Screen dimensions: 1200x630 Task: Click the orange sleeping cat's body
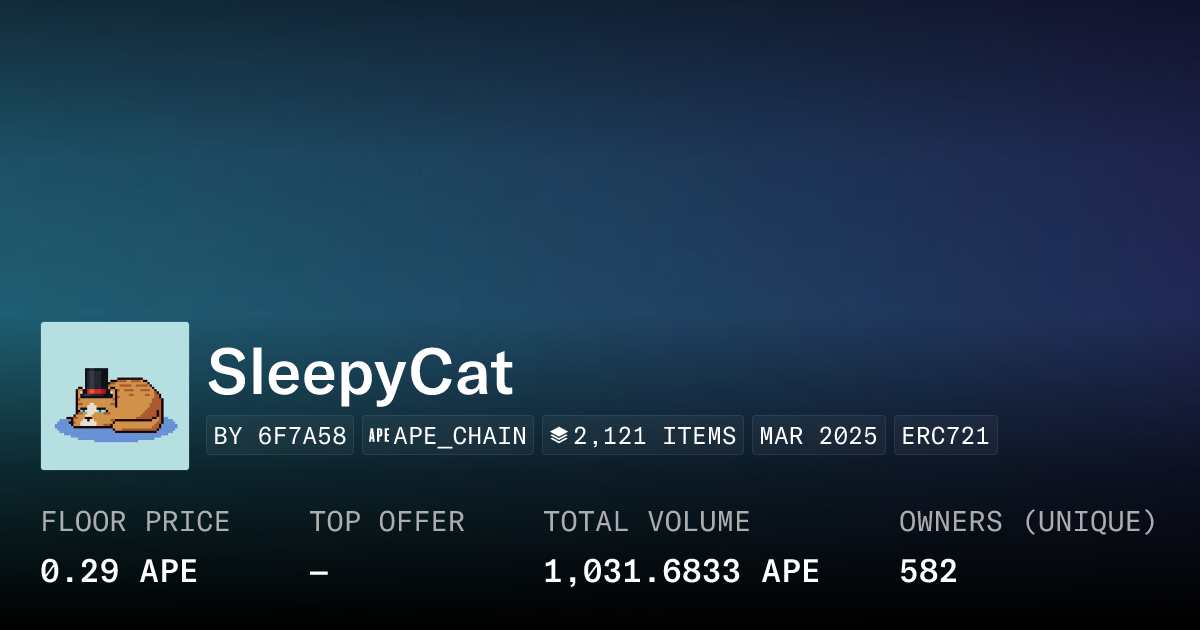click(x=135, y=407)
